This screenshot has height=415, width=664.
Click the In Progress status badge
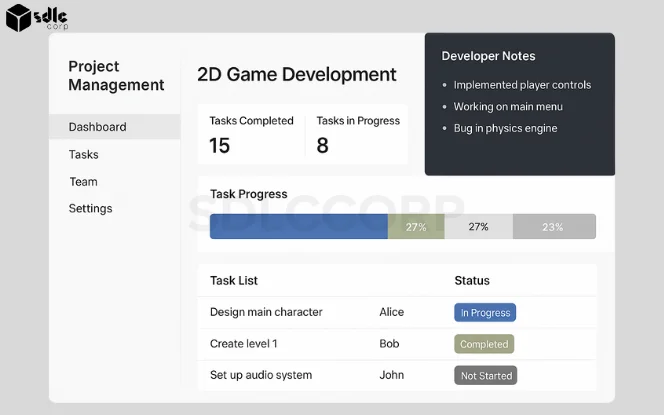pos(485,313)
